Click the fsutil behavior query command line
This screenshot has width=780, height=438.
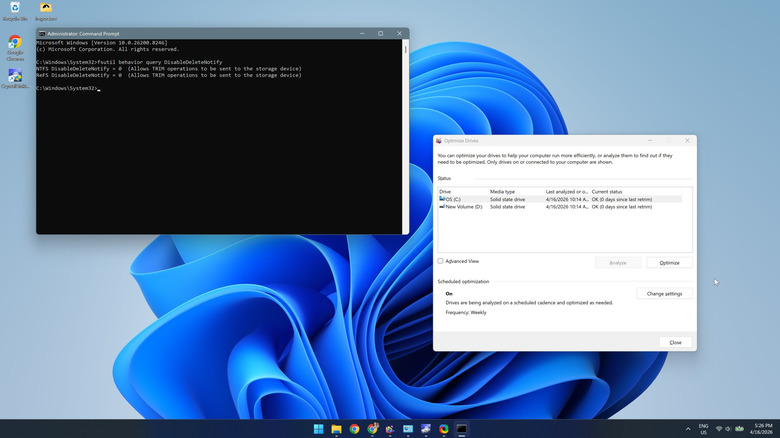tap(129, 62)
